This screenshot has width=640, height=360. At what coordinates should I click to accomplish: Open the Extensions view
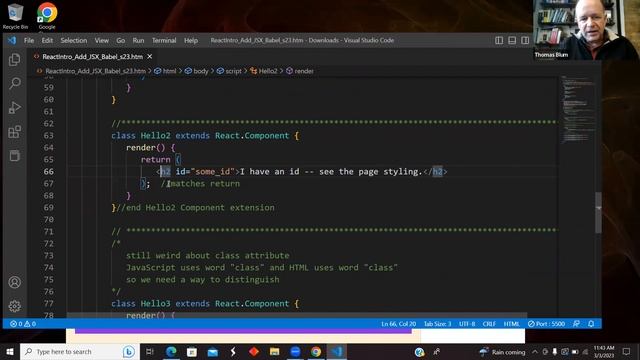[15, 132]
